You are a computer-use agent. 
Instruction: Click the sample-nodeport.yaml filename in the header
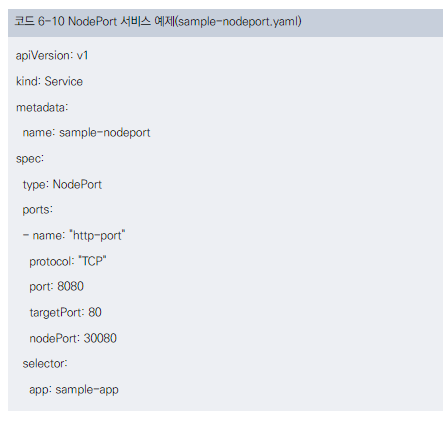238,22
